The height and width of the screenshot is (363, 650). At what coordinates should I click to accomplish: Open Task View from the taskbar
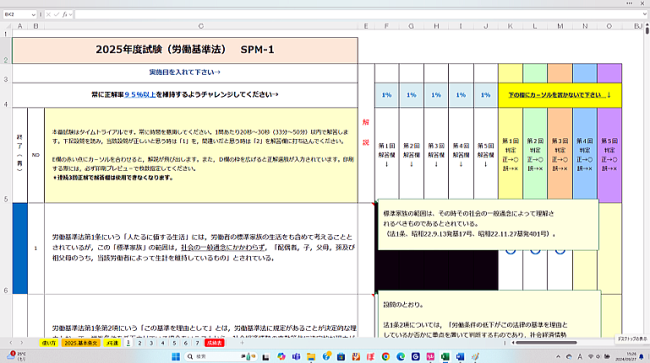[x=266, y=356]
